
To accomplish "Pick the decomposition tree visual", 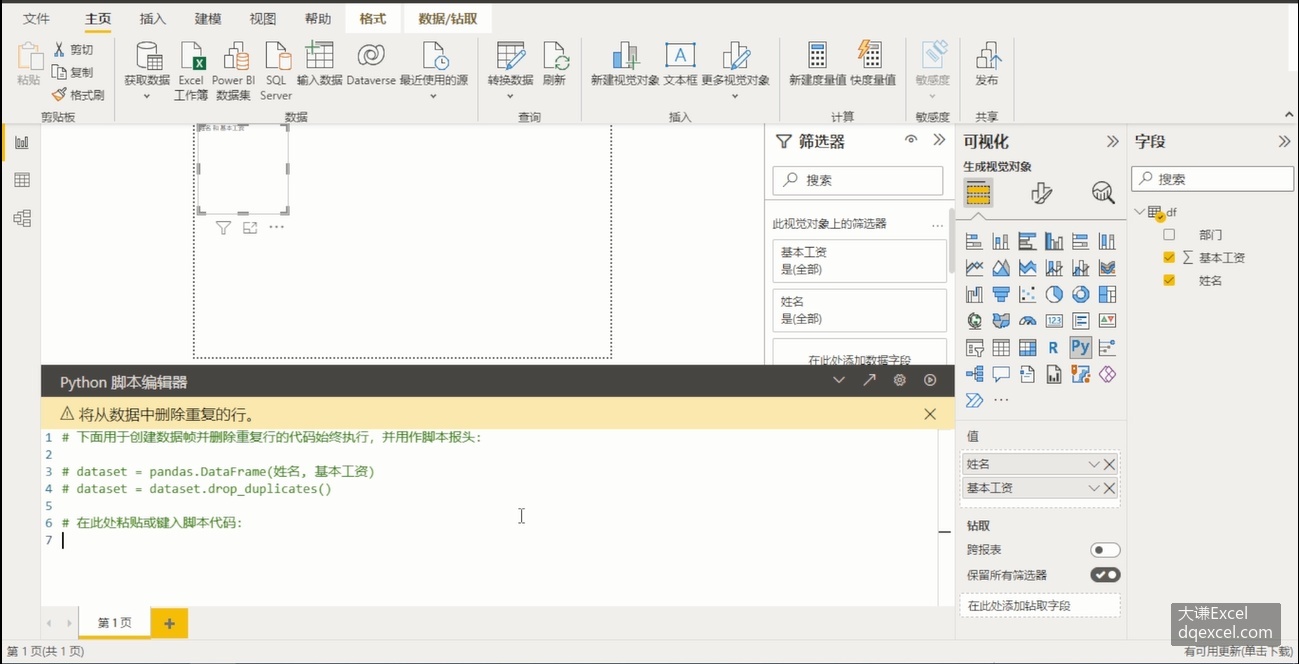I will (974, 374).
